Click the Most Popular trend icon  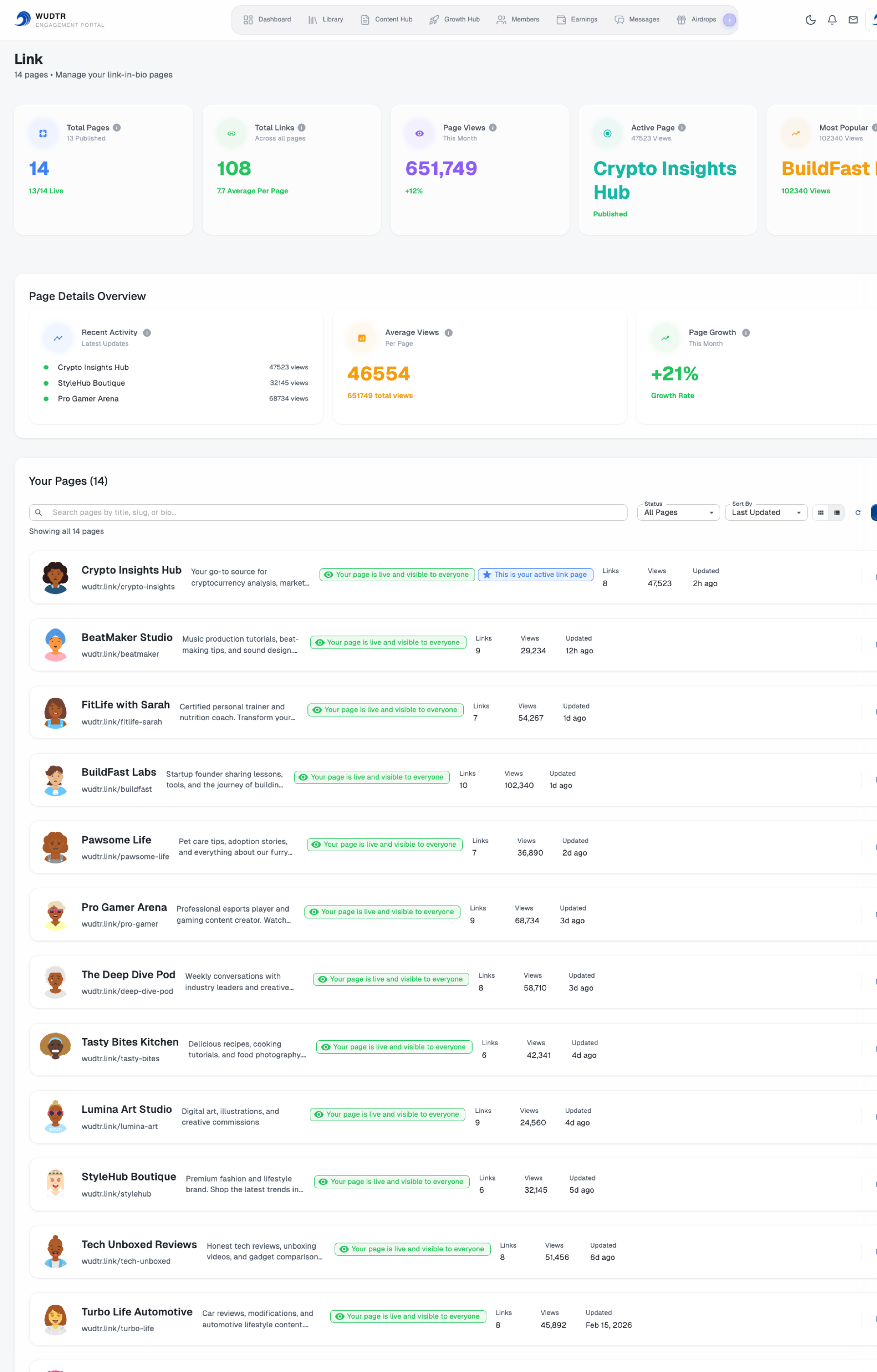[796, 133]
